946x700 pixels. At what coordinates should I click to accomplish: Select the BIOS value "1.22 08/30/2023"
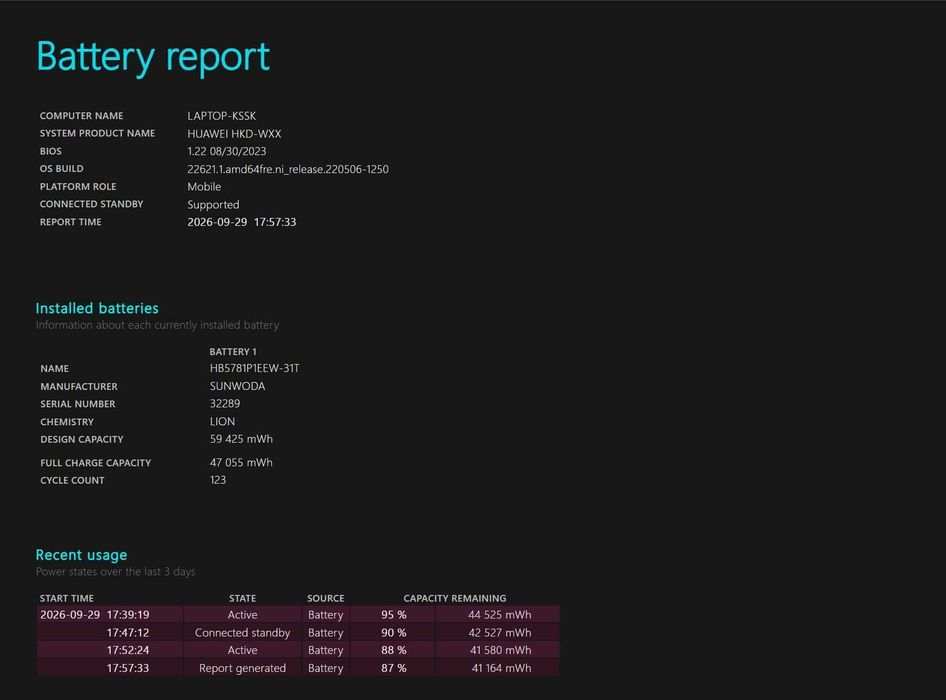click(x=226, y=151)
